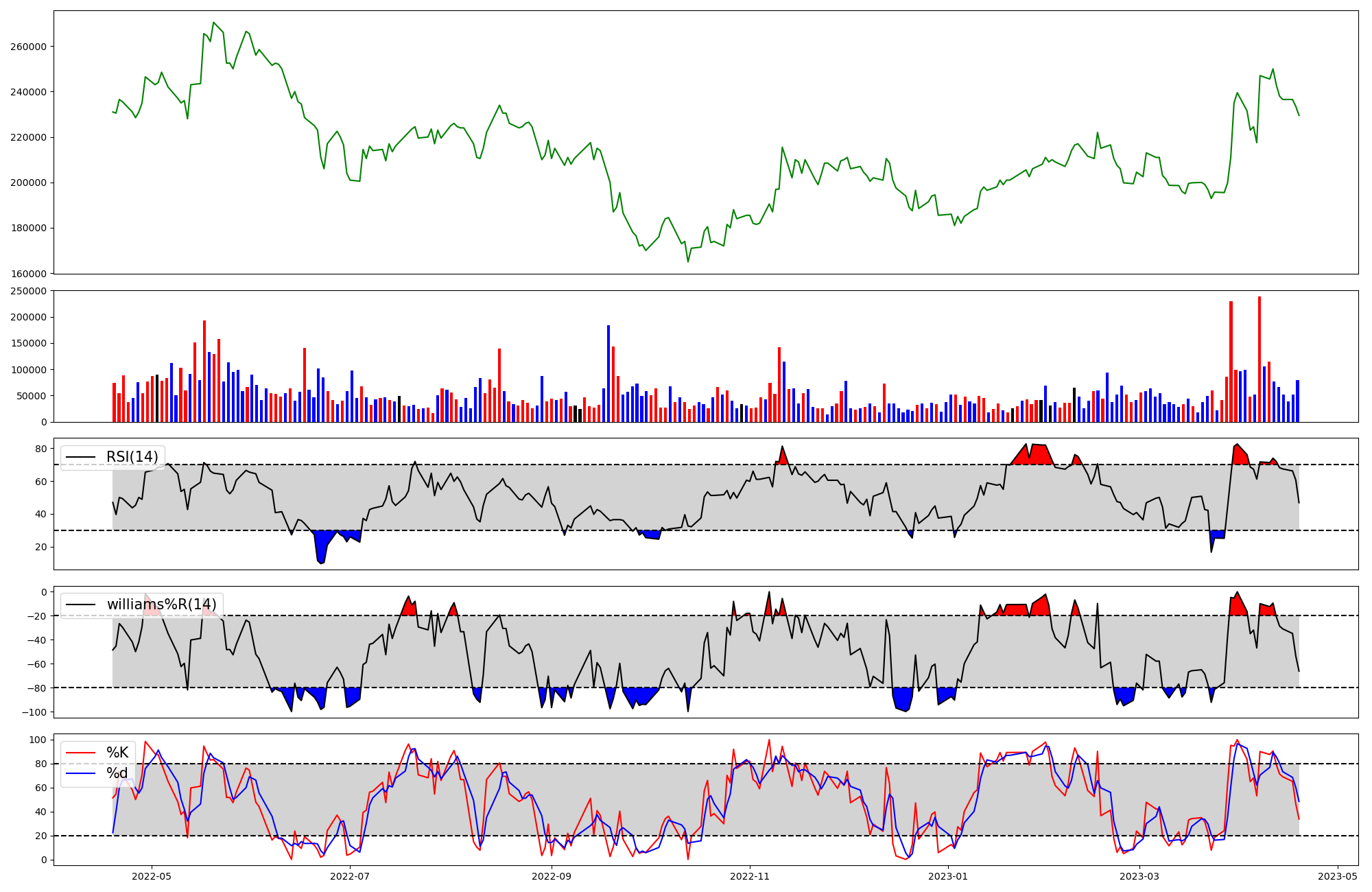The image size is (1372, 892).
Task: Click the 2023-05 date label on x-axis
Action: tap(1338, 876)
